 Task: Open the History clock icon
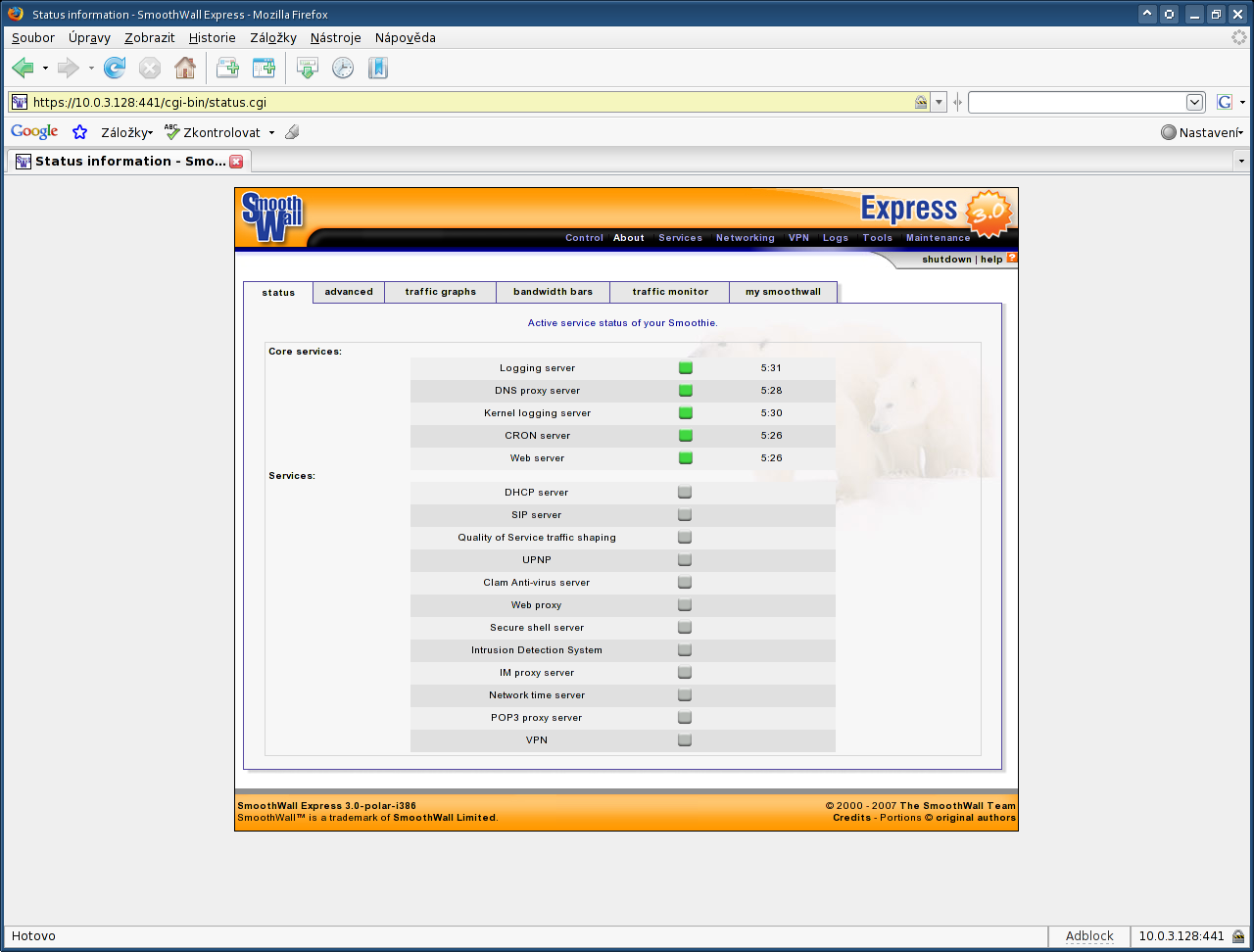pos(343,68)
